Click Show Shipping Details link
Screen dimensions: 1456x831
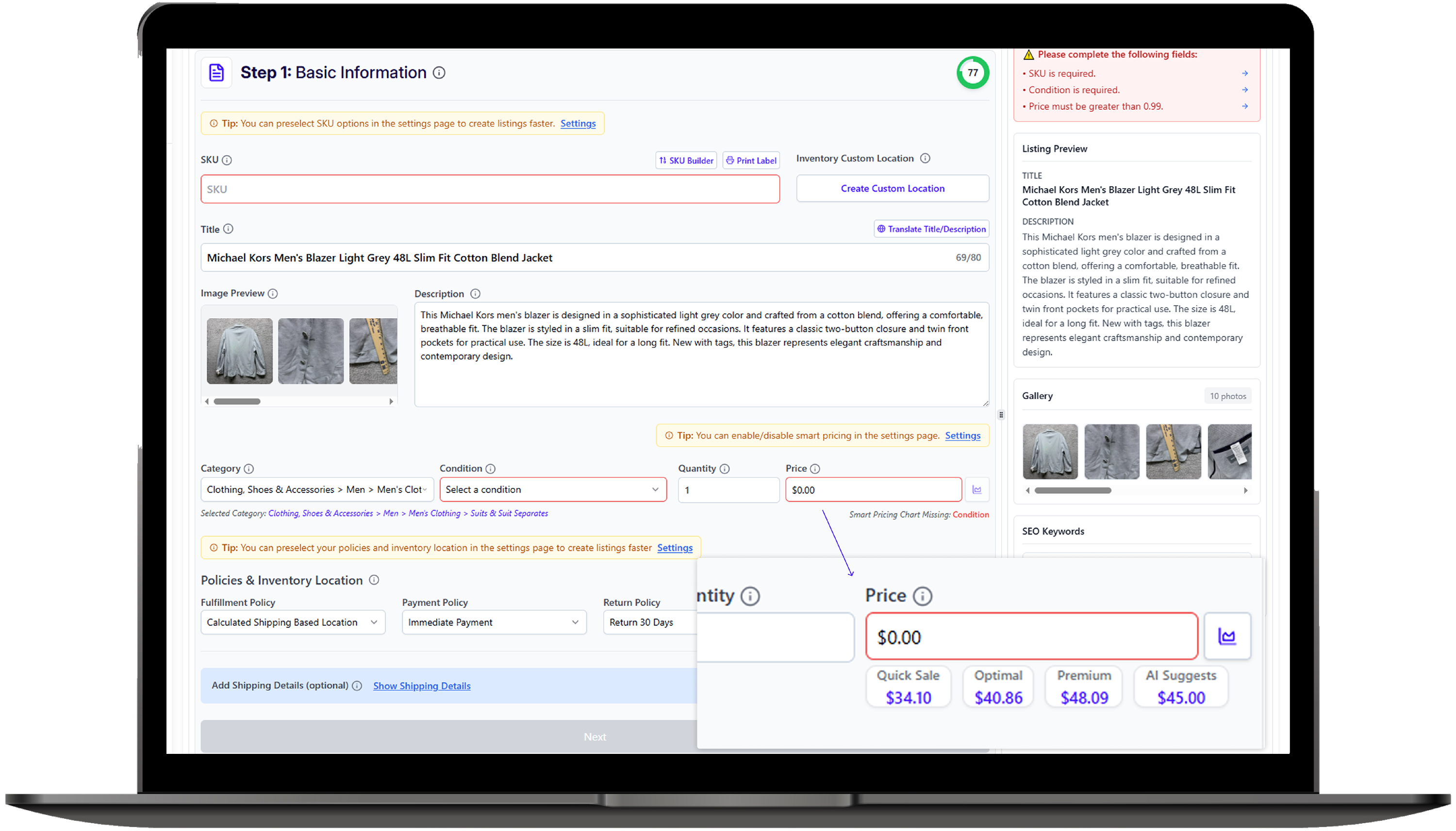pos(421,686)
